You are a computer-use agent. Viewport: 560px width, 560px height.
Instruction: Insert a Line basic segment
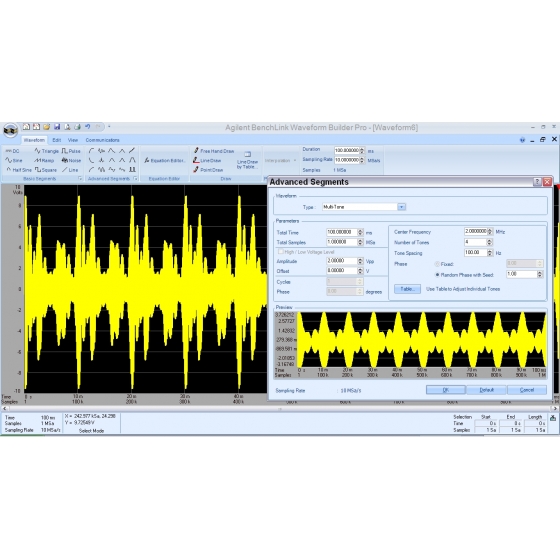[x=70, y=170]
